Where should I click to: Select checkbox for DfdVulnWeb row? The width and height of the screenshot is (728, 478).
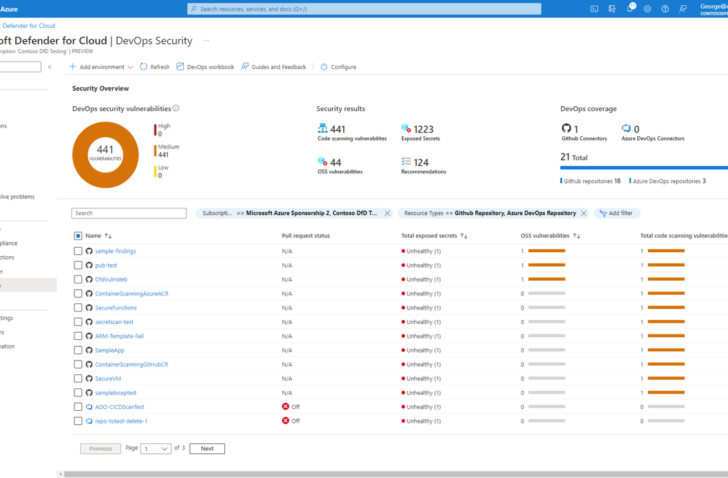[78, 279]
